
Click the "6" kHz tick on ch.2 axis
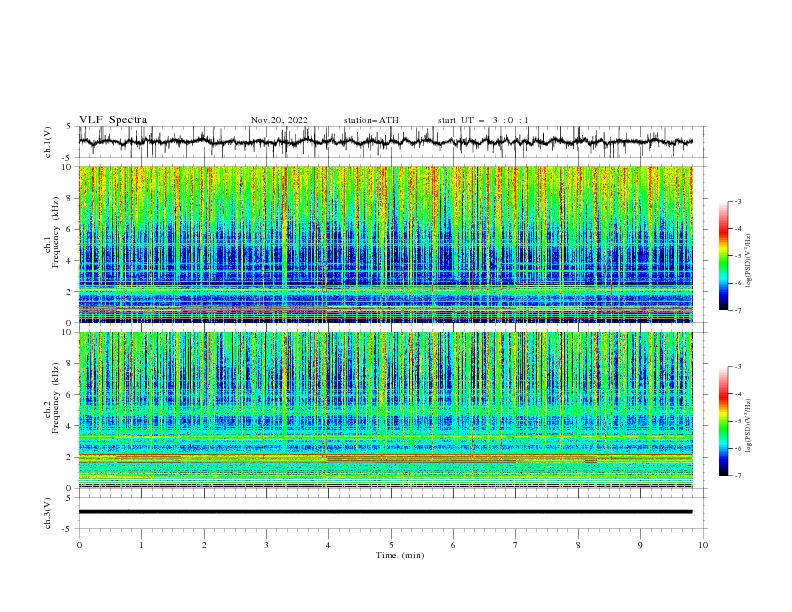[70, 394]
